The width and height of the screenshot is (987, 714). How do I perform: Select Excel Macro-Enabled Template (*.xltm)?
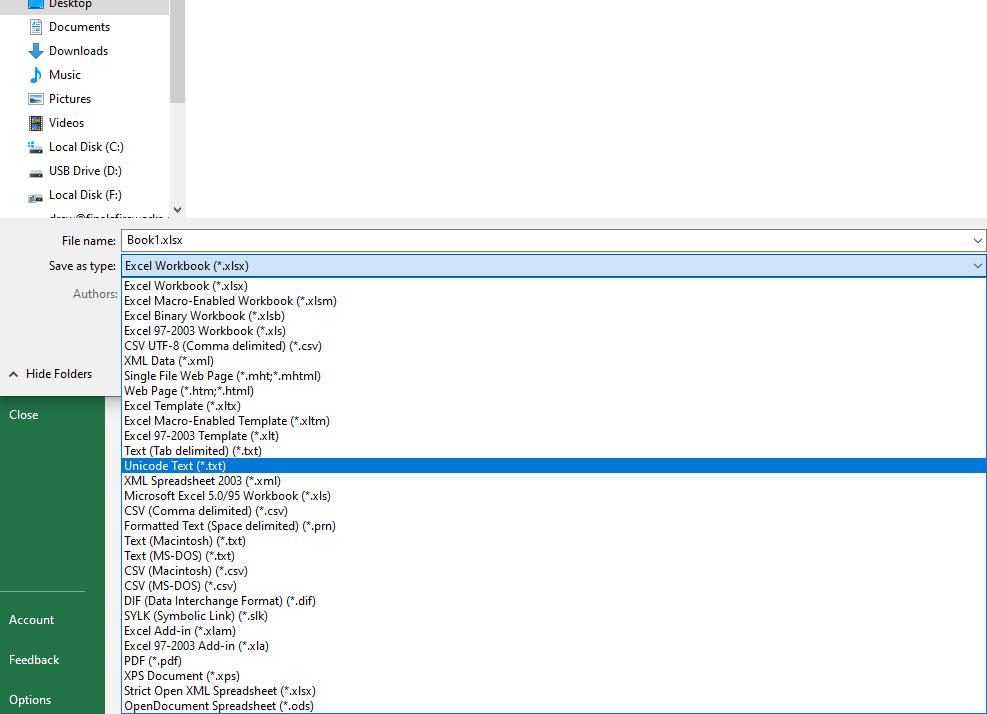(553, 421)
